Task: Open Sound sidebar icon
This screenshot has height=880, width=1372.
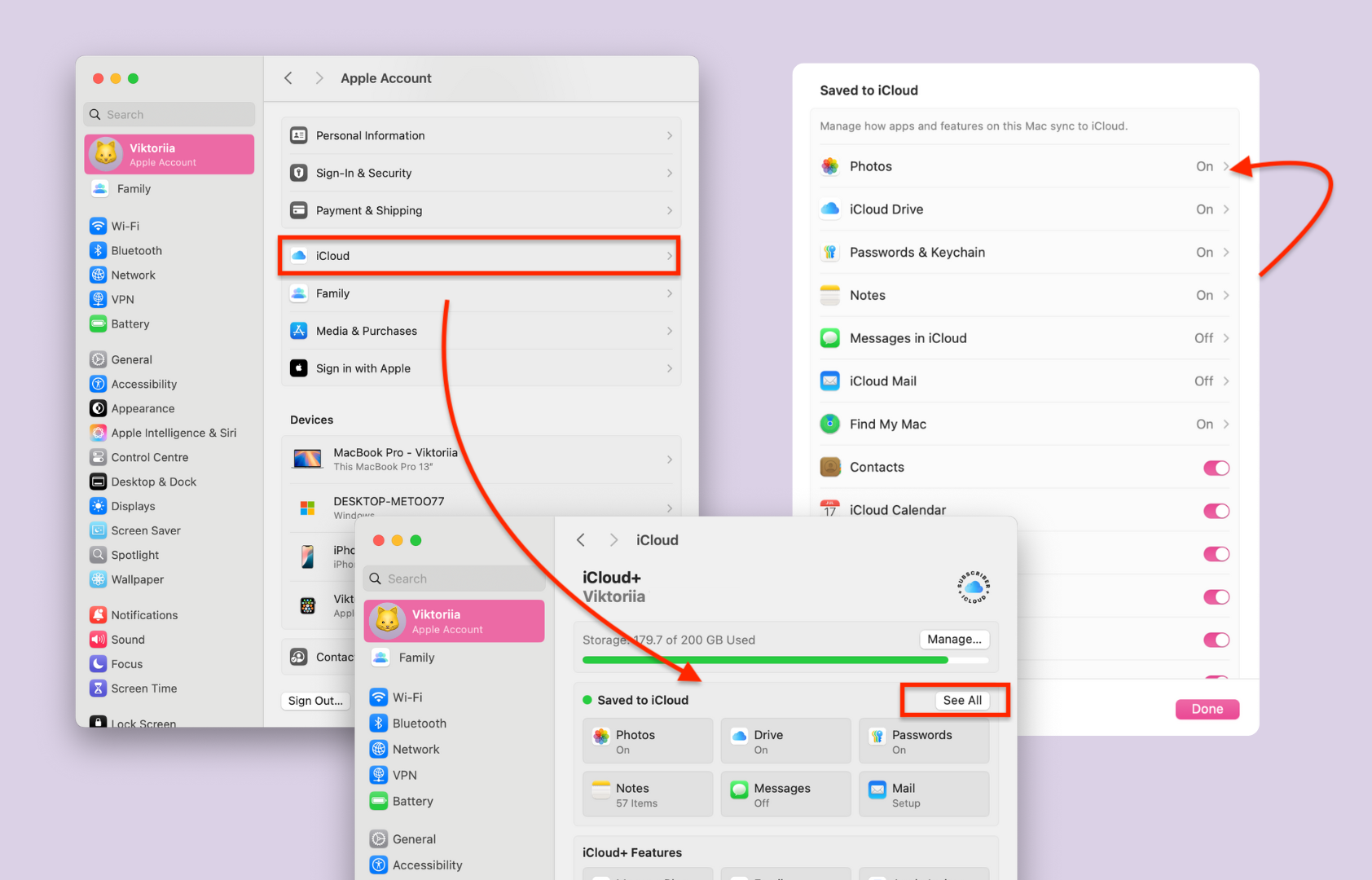Action: (x=99, y=640)
